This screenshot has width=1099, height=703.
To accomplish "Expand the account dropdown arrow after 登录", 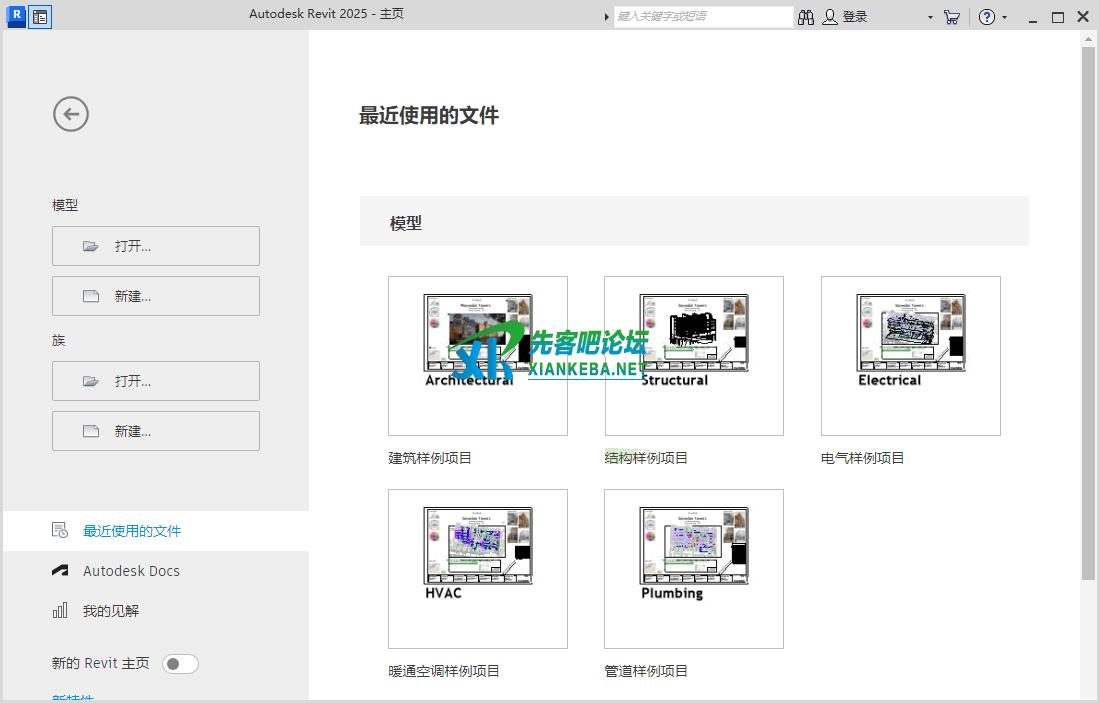I will tap(929, 18).
